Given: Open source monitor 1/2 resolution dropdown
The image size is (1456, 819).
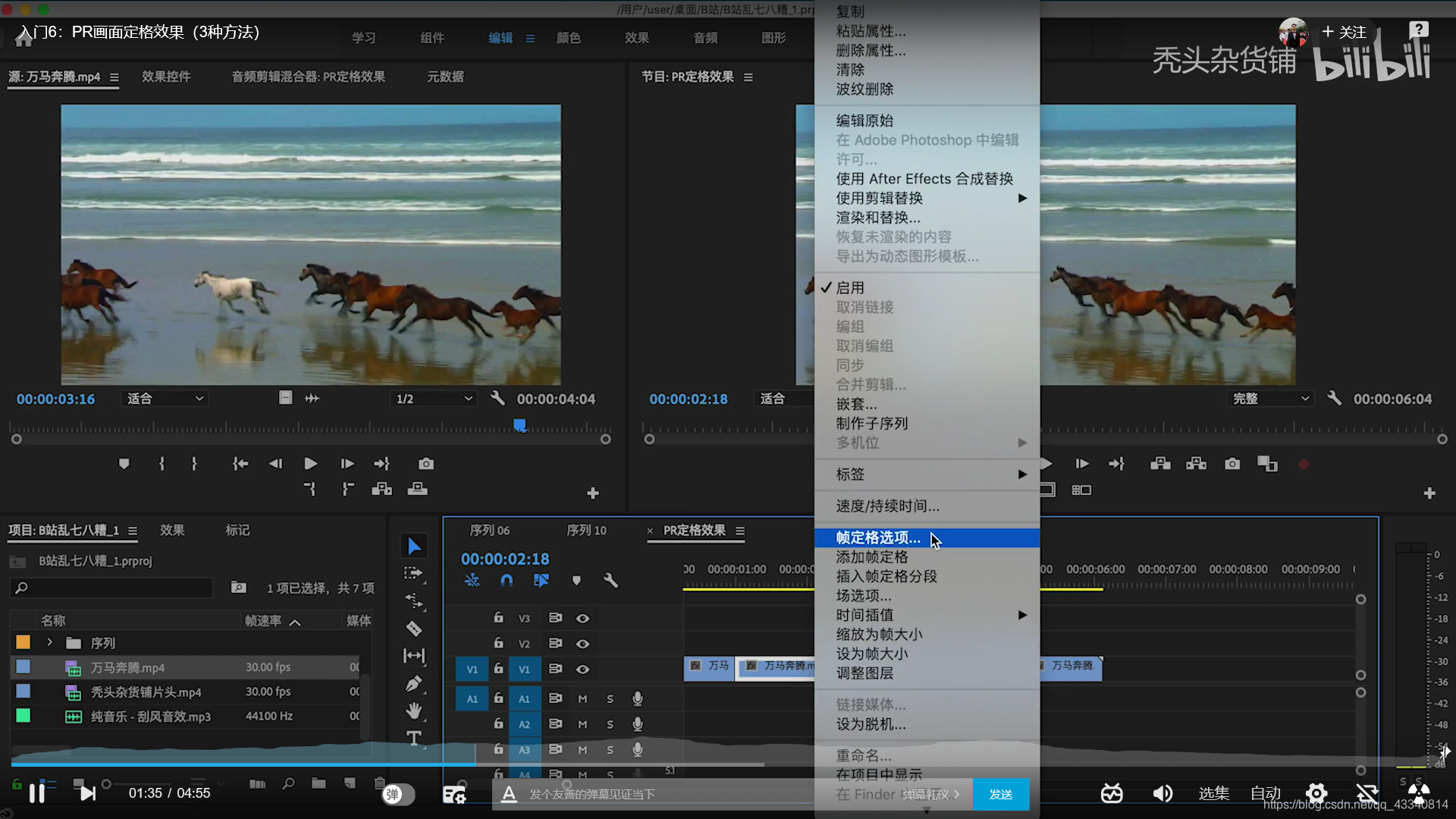Looking at the screenshot, I should 434,399.
